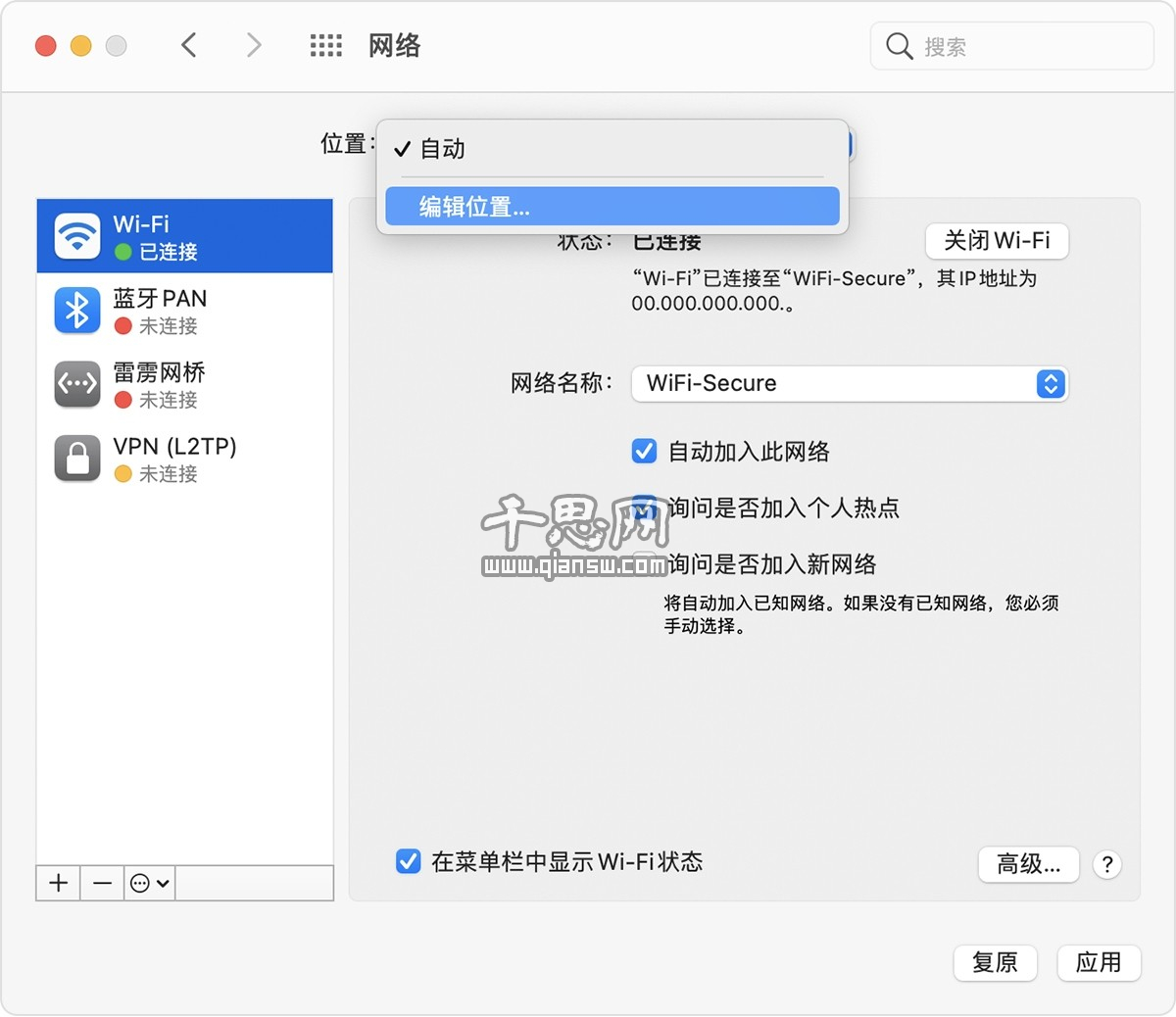
Task: Click the 应用 apply button
Action: (1098, 962)
